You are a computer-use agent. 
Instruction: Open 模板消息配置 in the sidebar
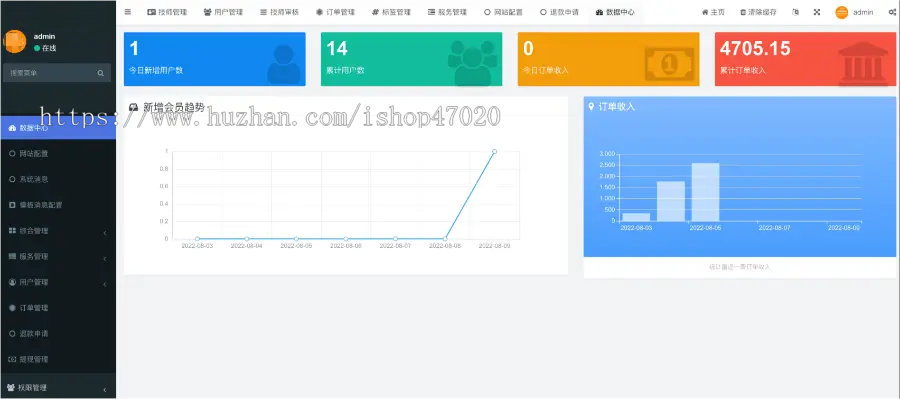pos(57,205)
